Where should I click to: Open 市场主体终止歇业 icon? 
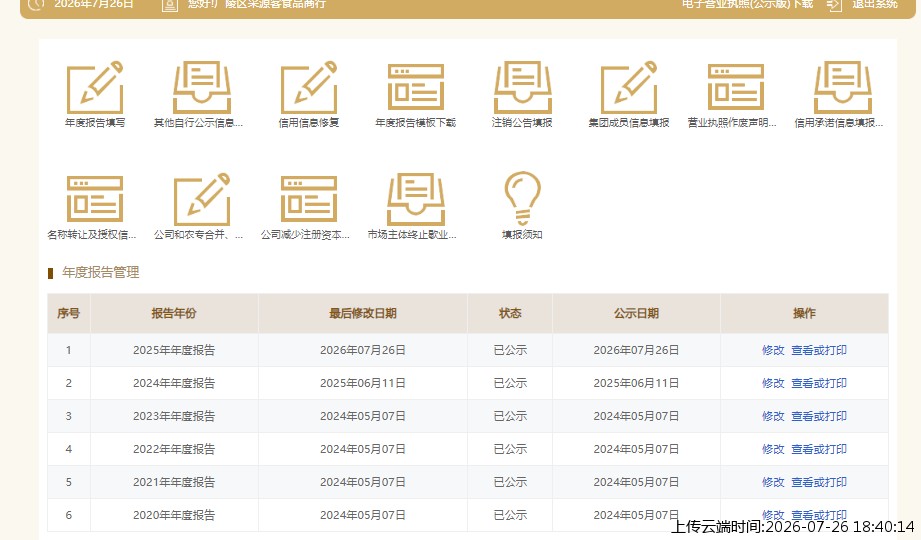coord(415,199)
